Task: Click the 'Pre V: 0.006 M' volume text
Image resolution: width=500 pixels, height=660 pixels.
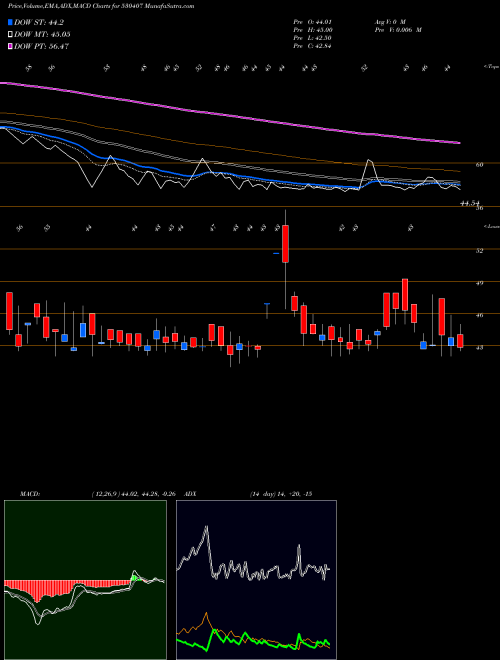Action: [x=397, y=29]
